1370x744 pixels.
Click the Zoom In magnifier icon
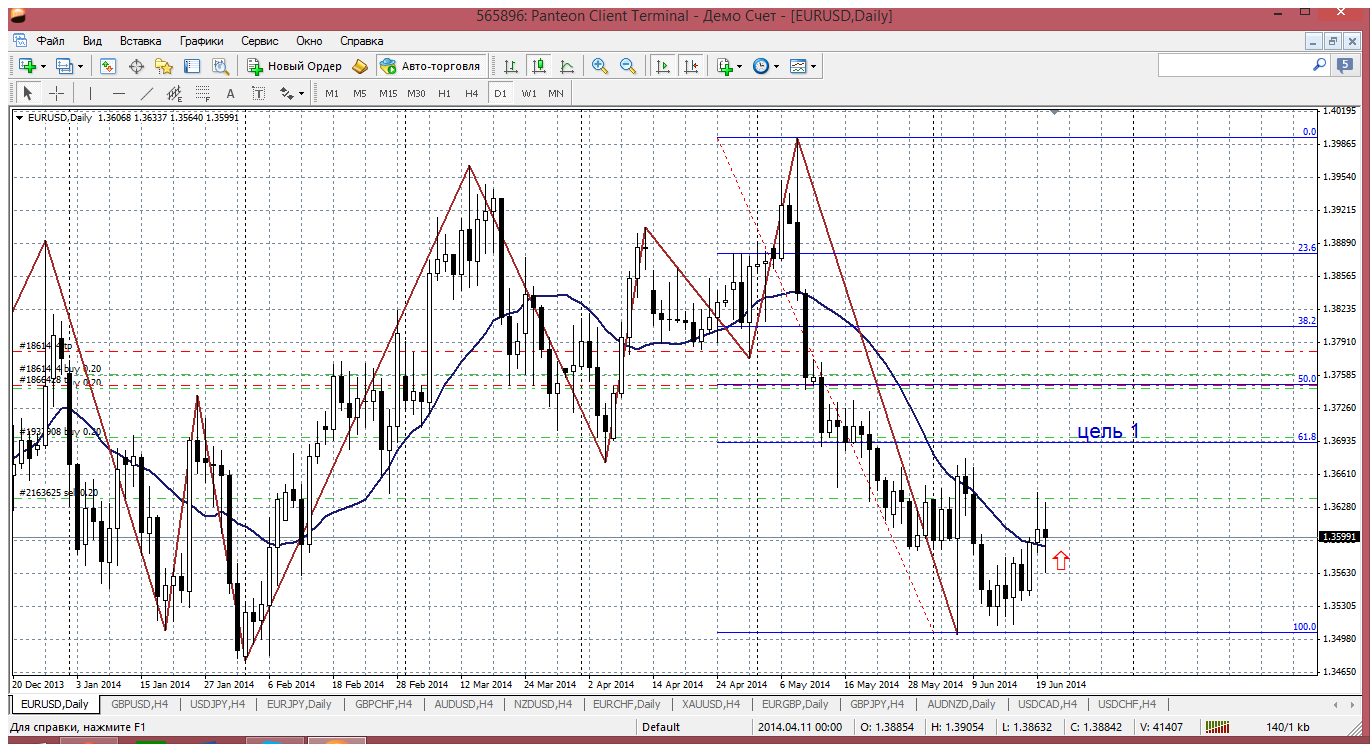pyautogui.click(x=600, y=66)
